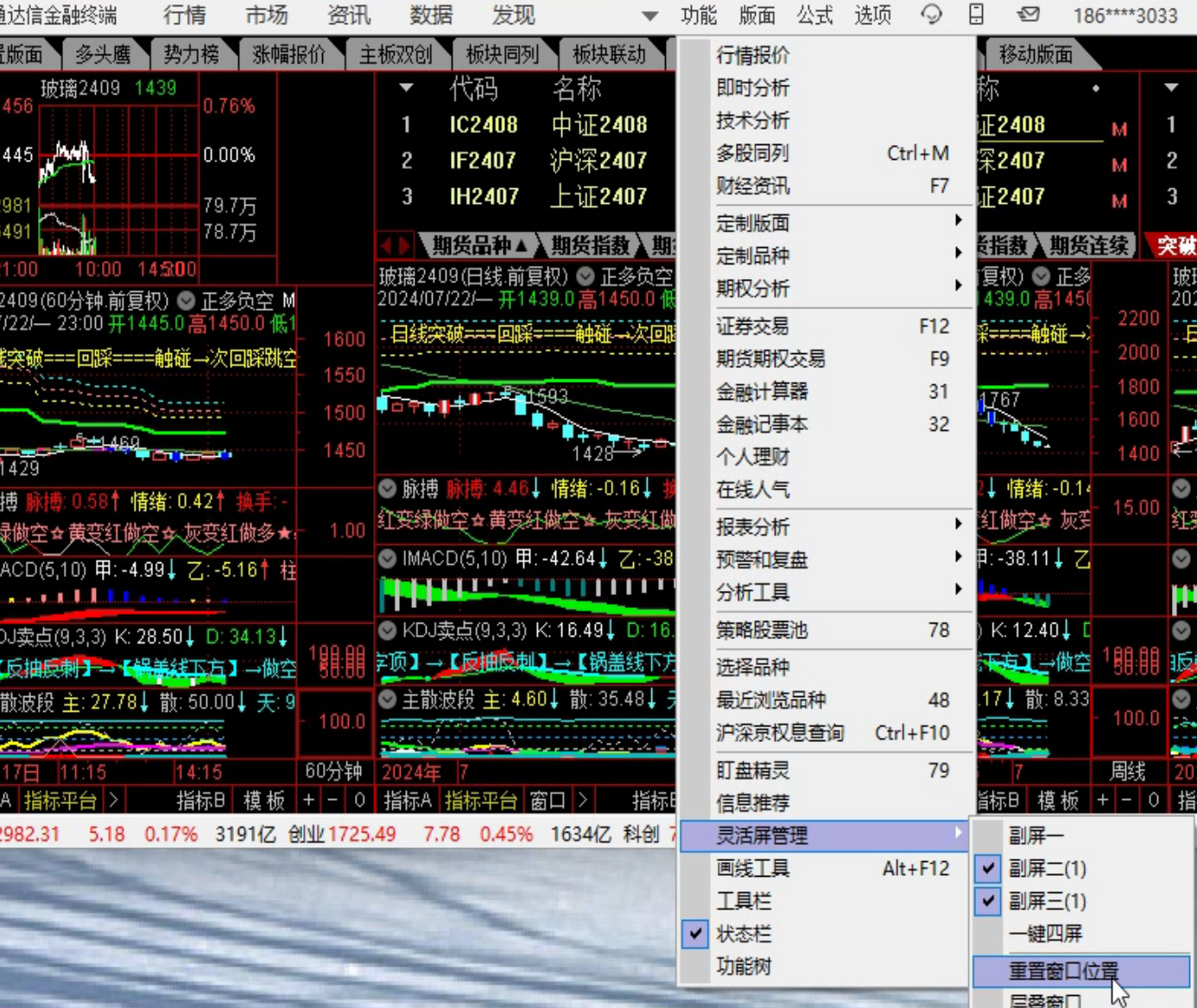Switch to the 移动版面 layout tab

[x=1035, y=54]
